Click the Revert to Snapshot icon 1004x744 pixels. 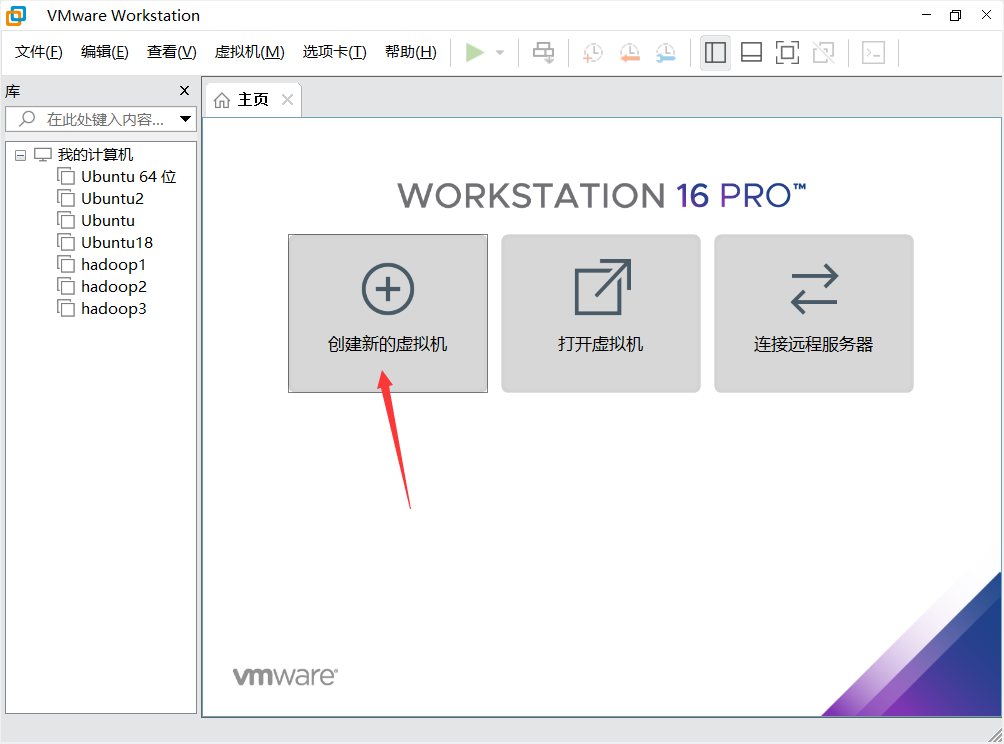coord(629,53)
